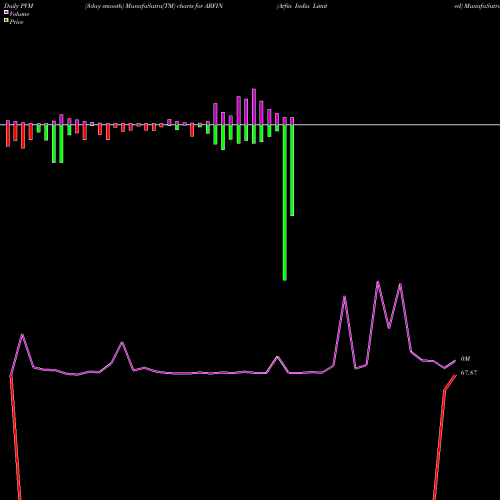This screenshot has width=500, height=500.
Task: Click the '67.87' price value label
Action: (469, 373)
